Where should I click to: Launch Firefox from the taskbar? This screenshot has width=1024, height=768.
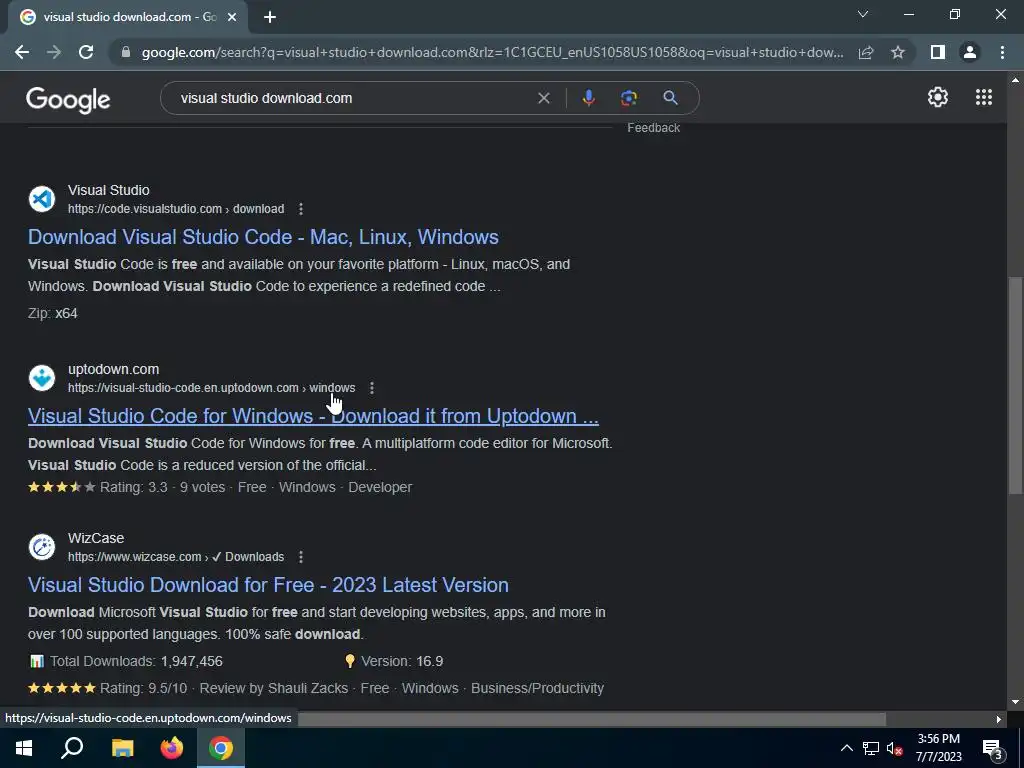[x=172, y=748]
